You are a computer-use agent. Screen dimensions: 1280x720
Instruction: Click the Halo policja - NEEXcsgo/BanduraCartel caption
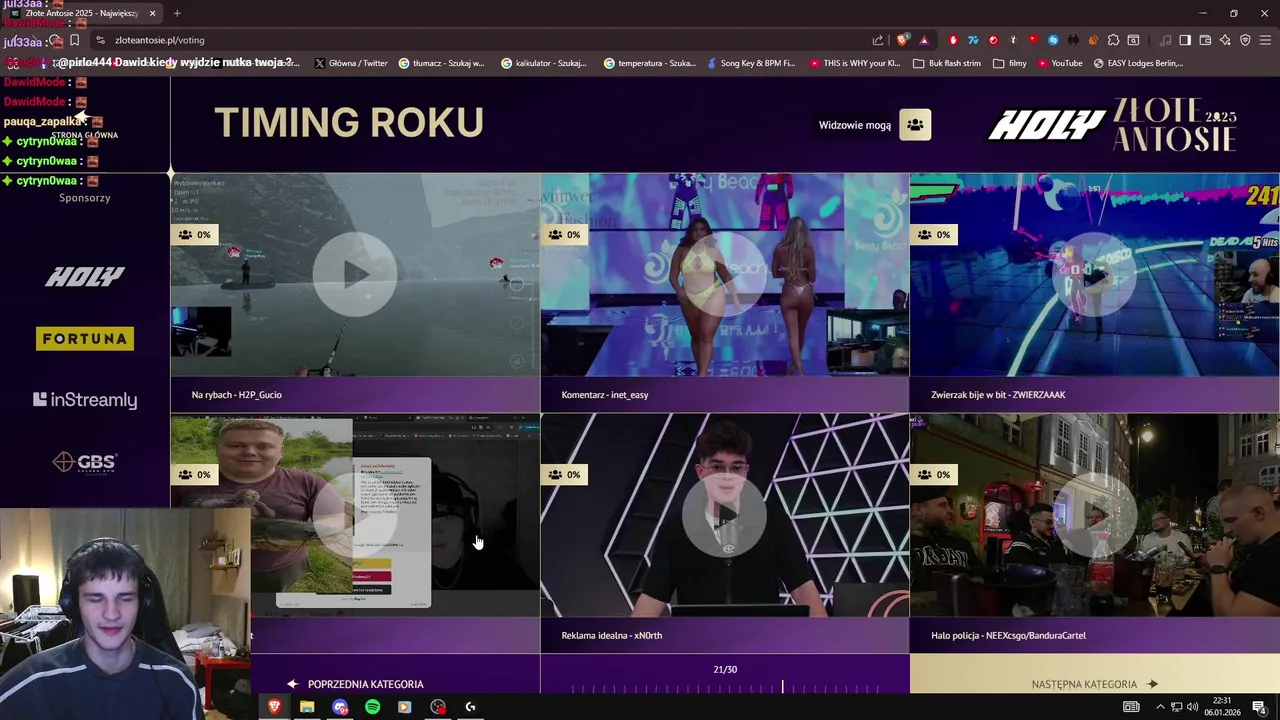(1008, 635)
